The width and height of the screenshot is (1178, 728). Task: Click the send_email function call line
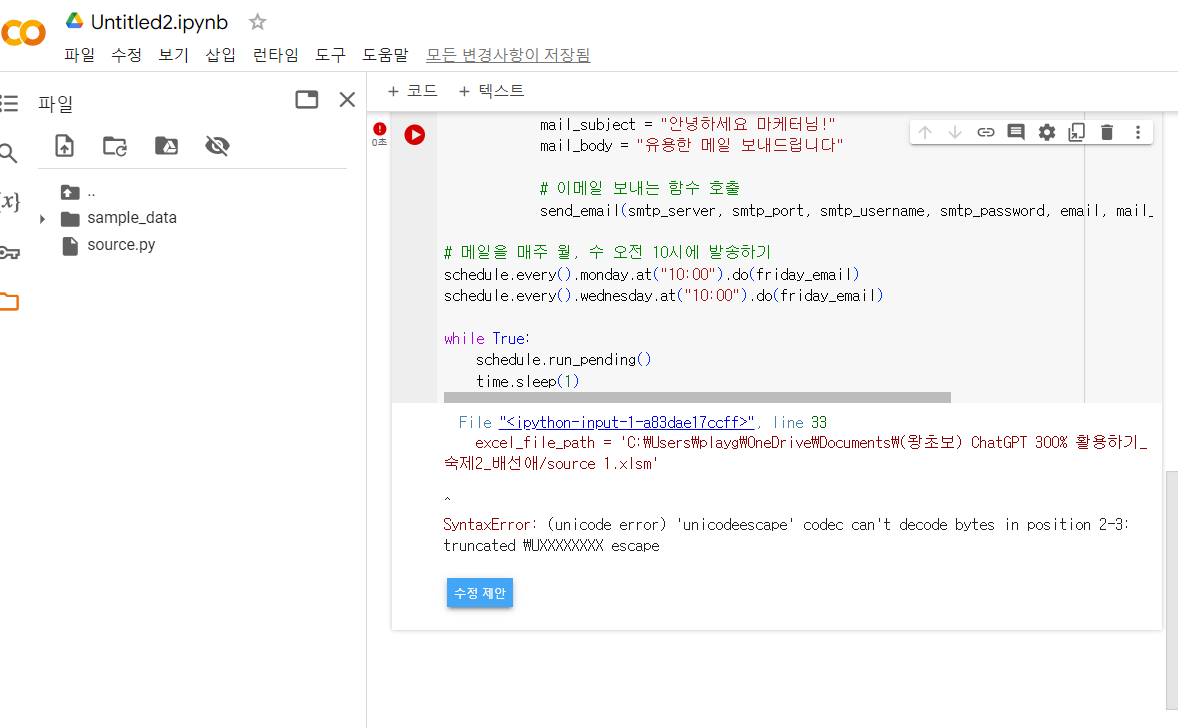(846, 211)
